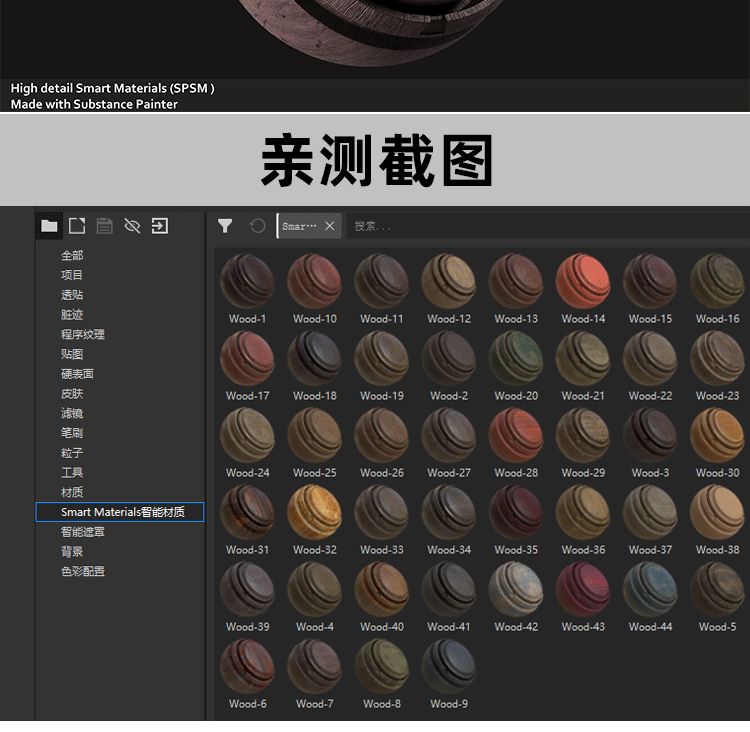Close the Smar... filter tag
The width and height of the screenshot is (750, 732).
(330, 226)
